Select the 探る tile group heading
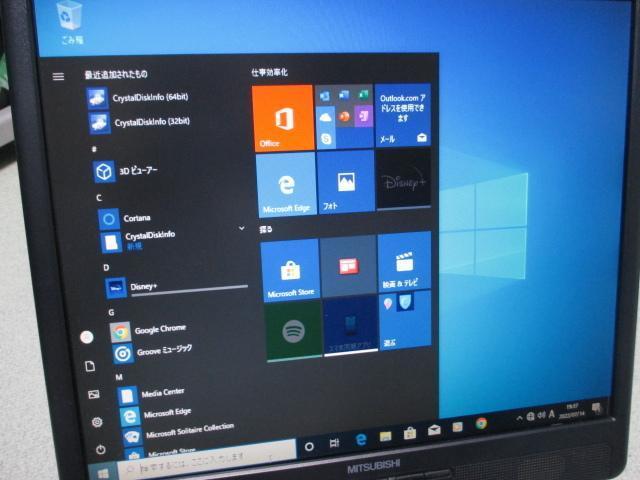Image resolution: width=640 pixels, height=480 pixels. point(266,229)
